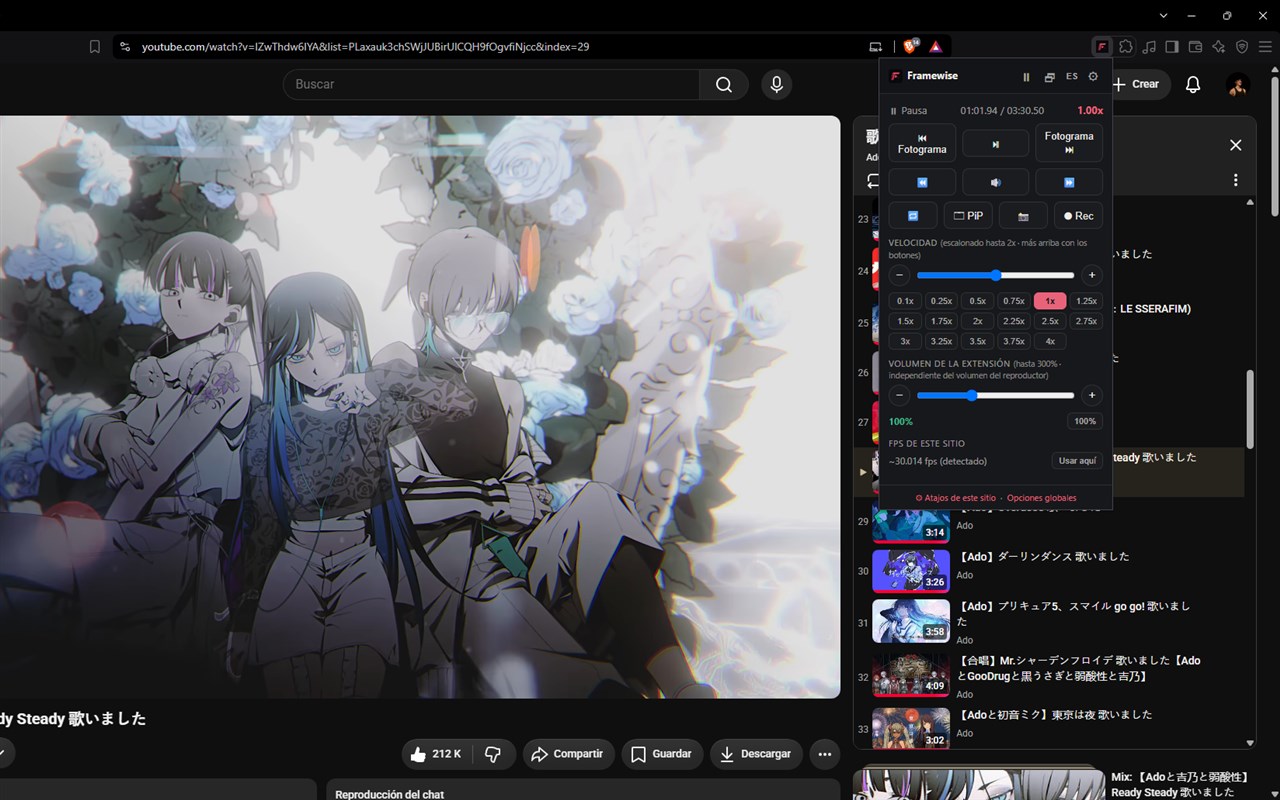1280x800 pixels.
Task: Click the blue rewind icon in Framewise
Action: tap(922, 182)
